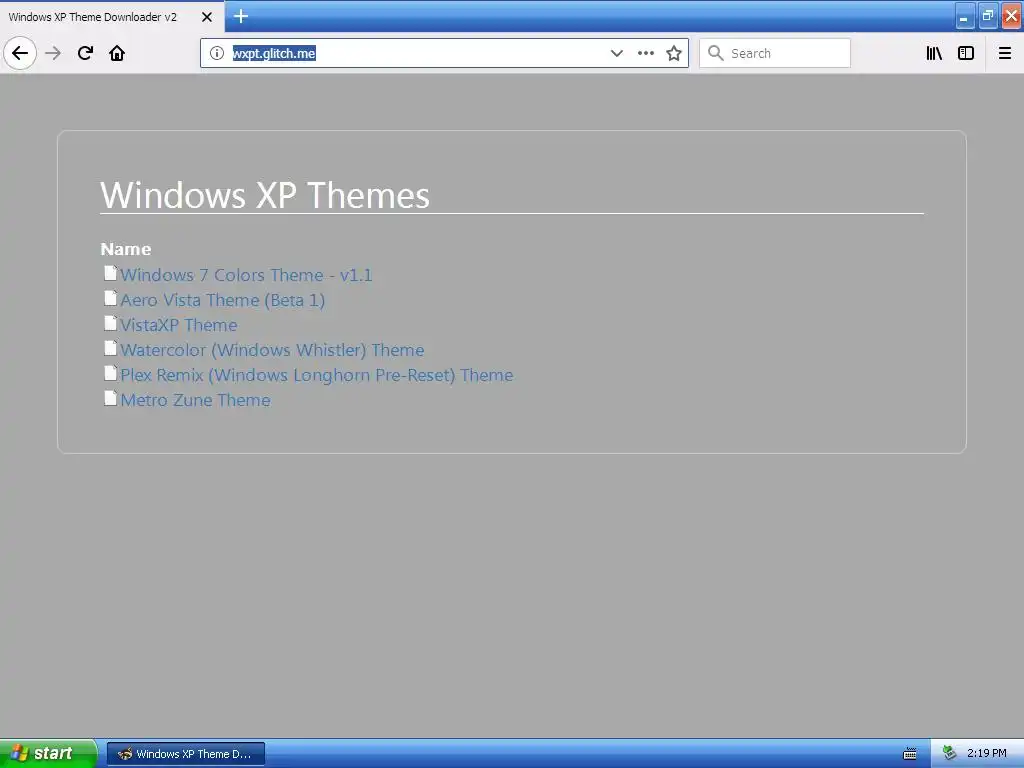Viewport: 1024px width, 768px height.
Task: Show site information icon in address bar
Action: (217, 53)
